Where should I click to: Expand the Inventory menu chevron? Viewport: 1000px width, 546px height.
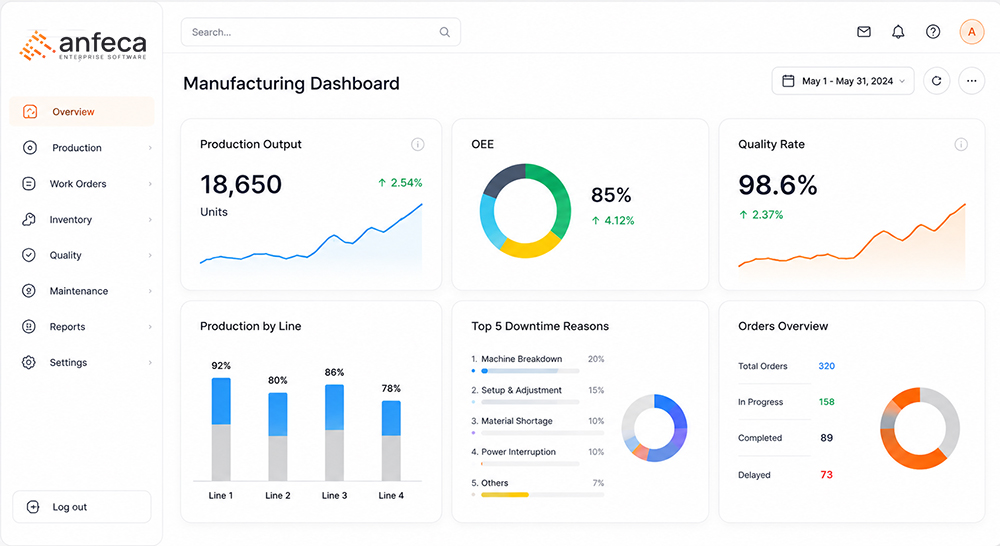151,219
